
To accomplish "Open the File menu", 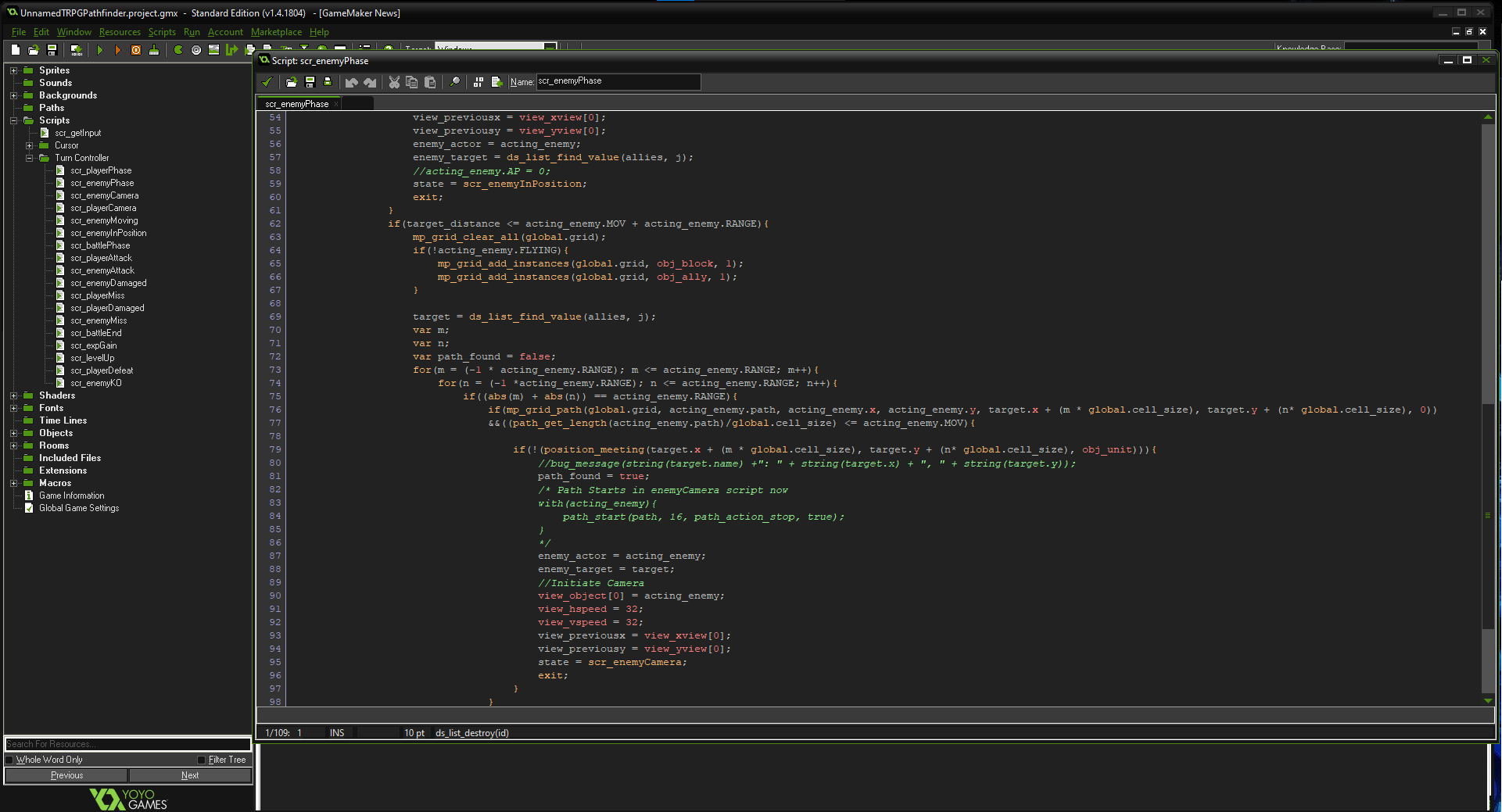I will click(x=19, y=32).
